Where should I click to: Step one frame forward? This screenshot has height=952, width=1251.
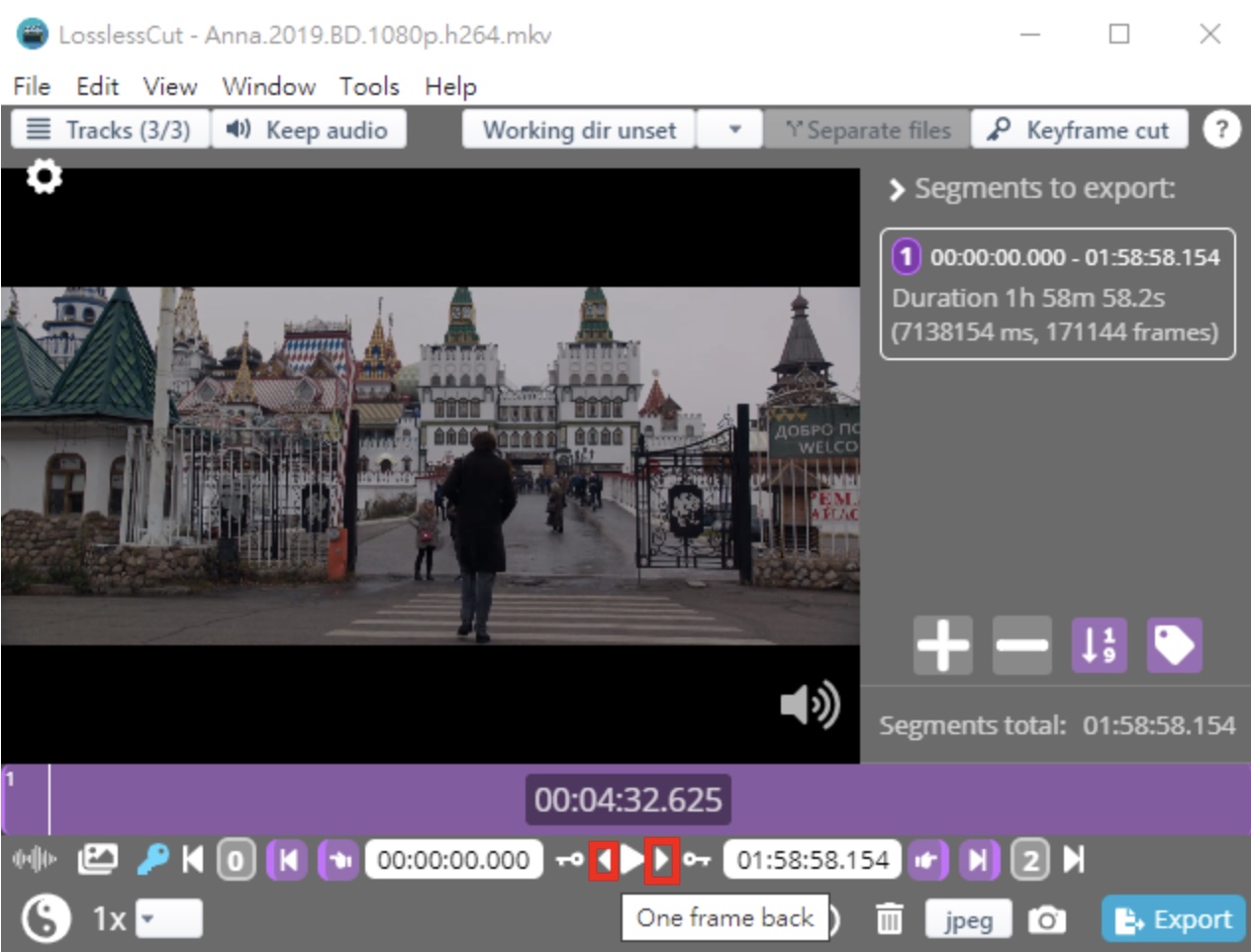tap(661, 859)
